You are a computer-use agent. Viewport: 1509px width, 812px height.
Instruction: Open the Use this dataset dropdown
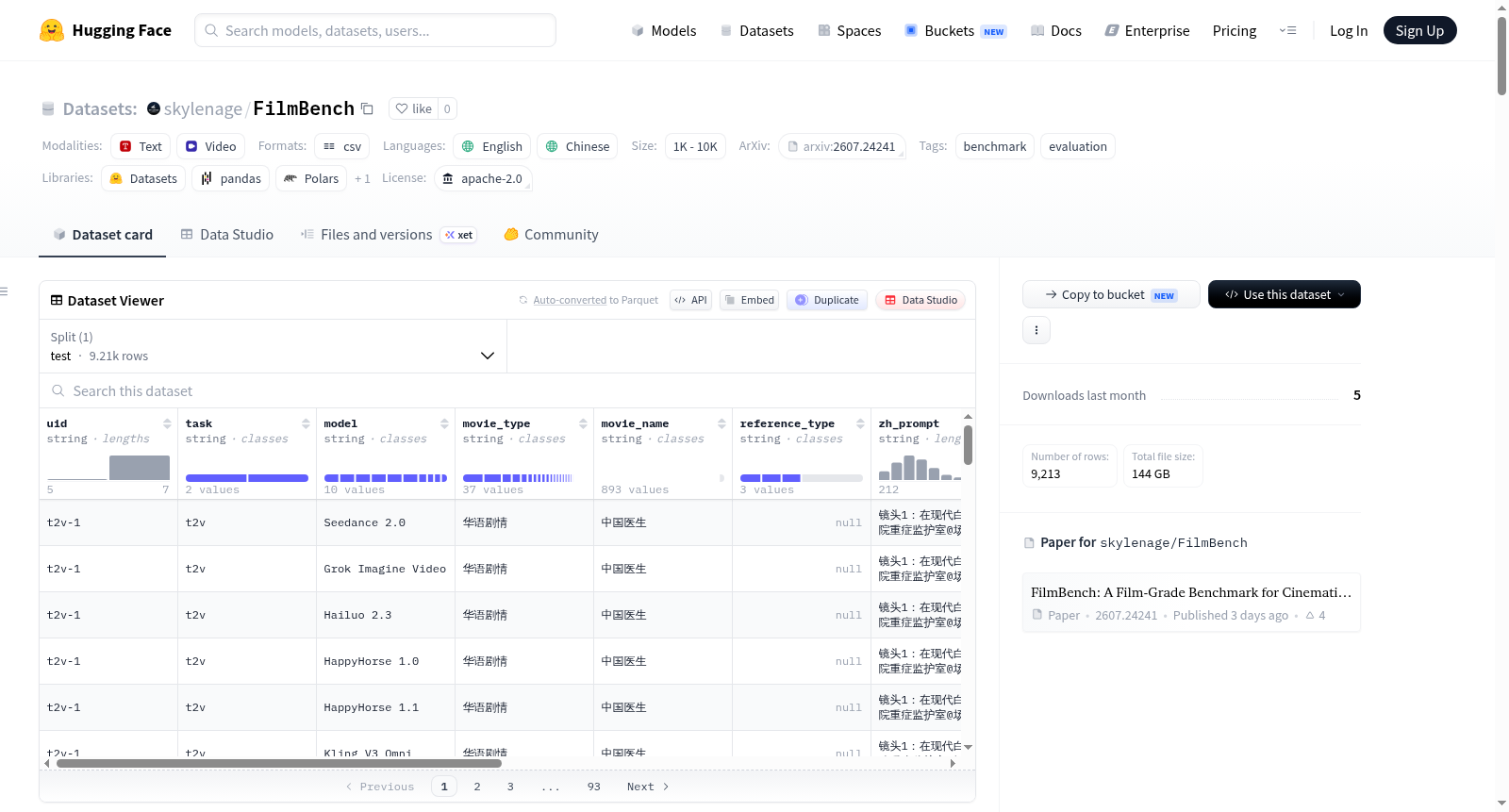point(1285,294)
